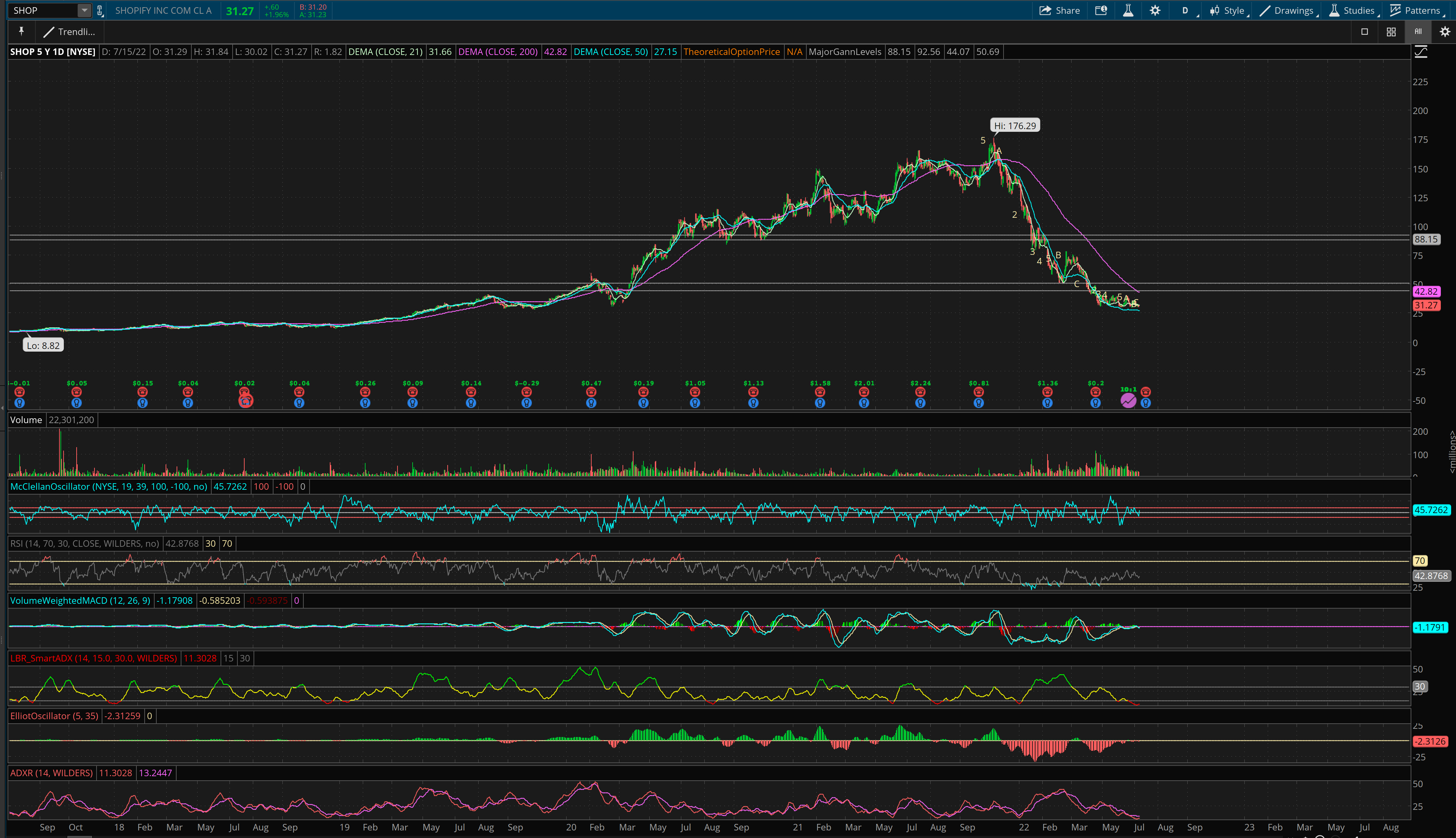Pin the drawing toolbar with pushpin icon
1456x838 pixels.
[x=21, y=31]
